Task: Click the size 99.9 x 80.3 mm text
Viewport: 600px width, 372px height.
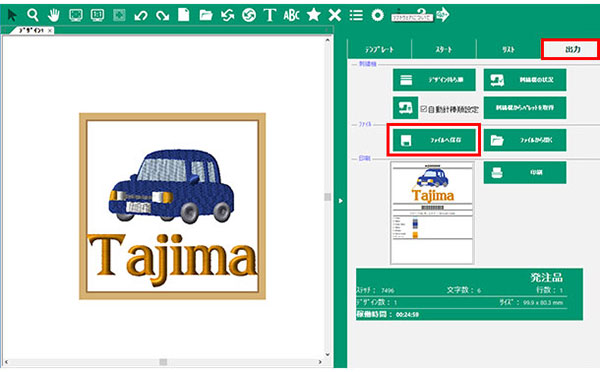Action: [x=532, y=302]
